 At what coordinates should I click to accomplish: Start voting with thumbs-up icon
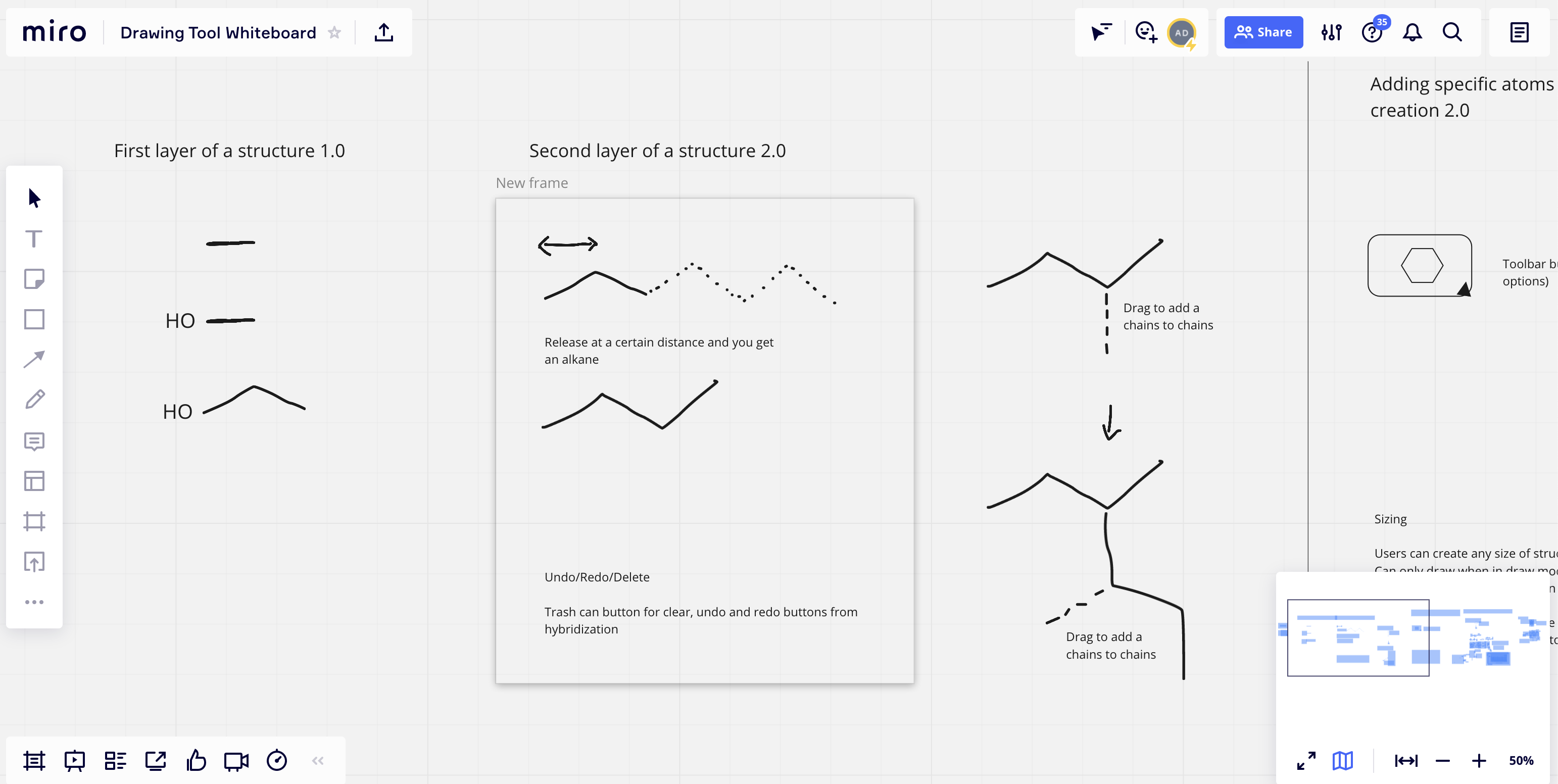[196, 760]
